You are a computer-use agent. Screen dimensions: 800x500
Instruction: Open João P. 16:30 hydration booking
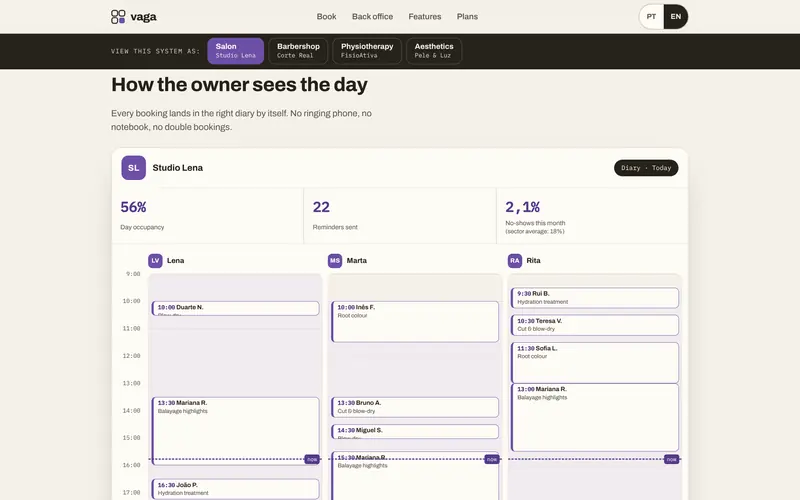tap(236, 489)
